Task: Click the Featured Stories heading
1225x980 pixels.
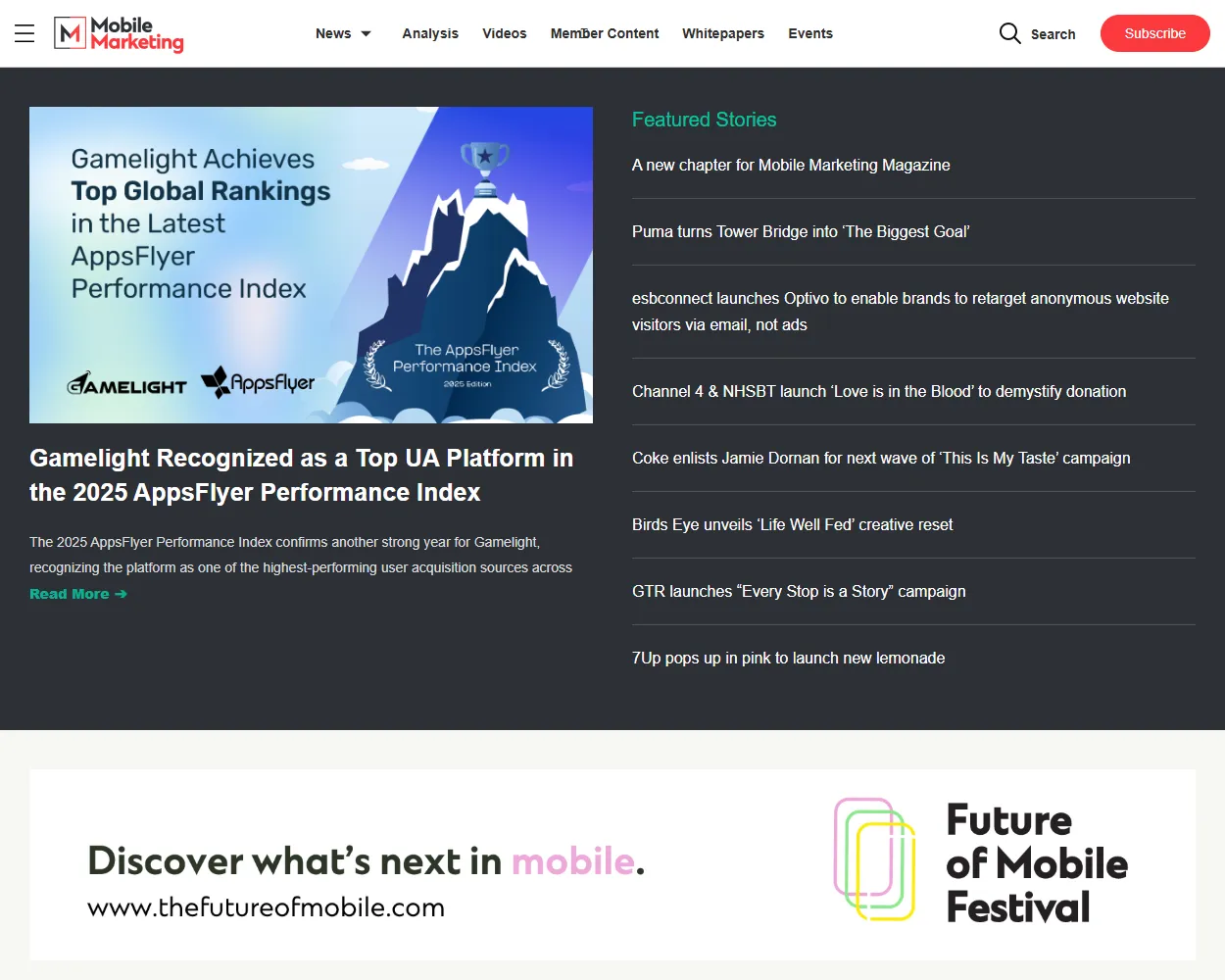Action: (x=705, y=120)
